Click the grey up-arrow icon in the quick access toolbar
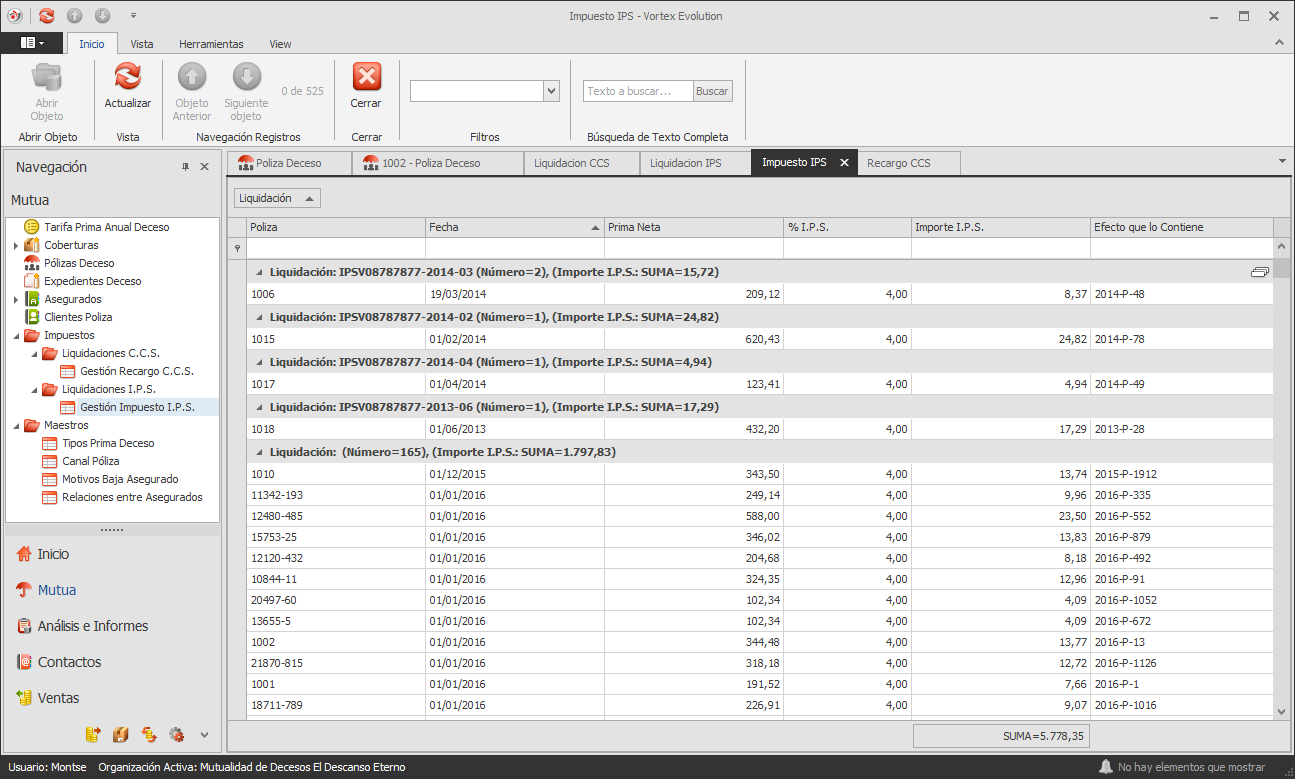Screen dimensions: 1295x779 tap(75, 16)
